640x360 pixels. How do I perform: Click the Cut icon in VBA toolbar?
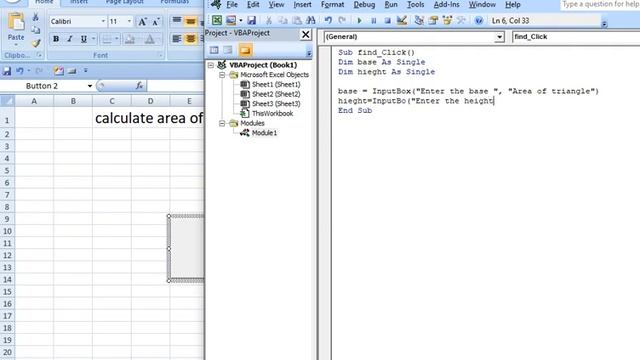pyautogui.click(x=269, y=20)
